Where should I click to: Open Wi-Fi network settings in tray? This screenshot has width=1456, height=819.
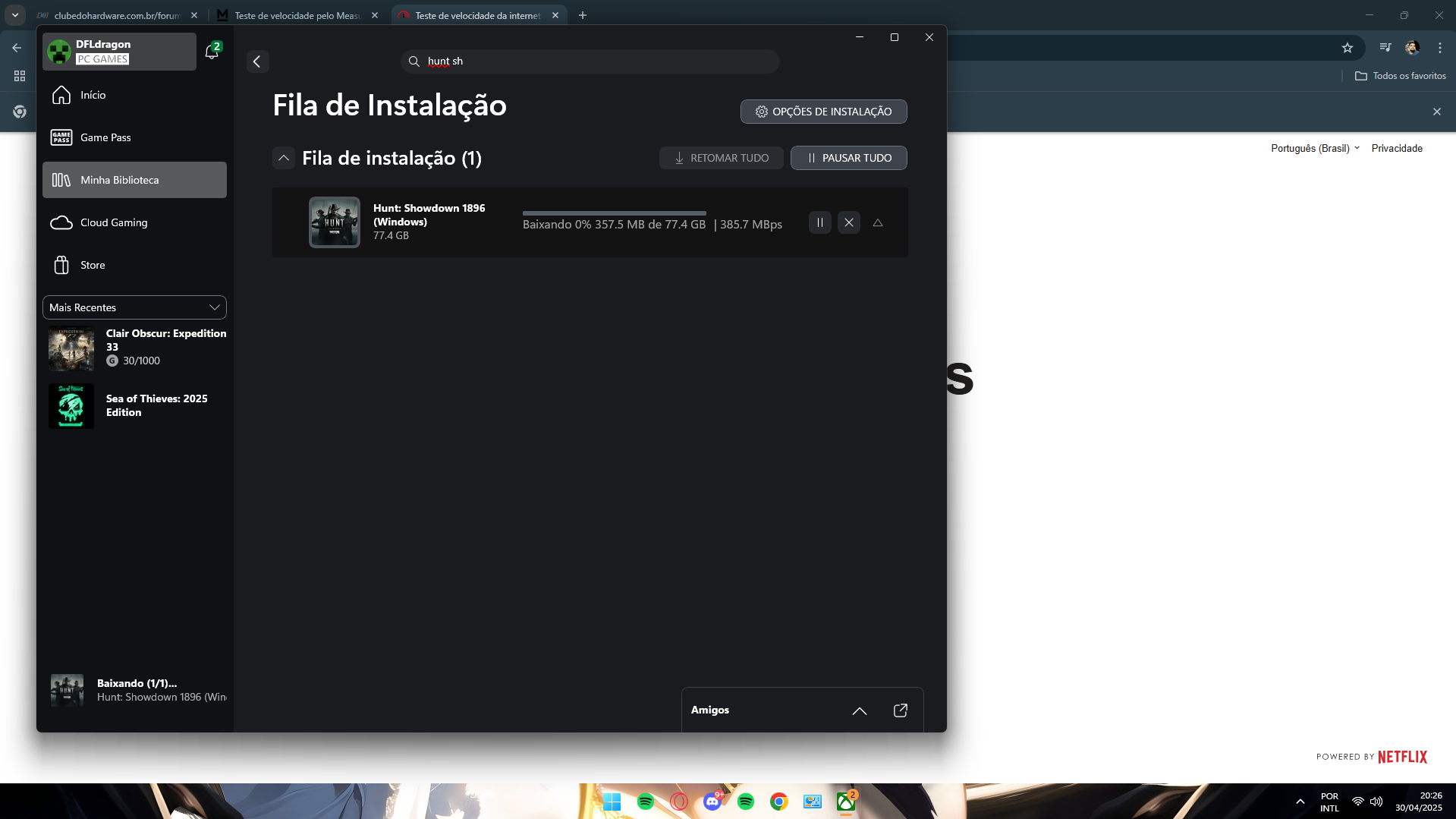pyautogui.click(x=1358, y=802)
